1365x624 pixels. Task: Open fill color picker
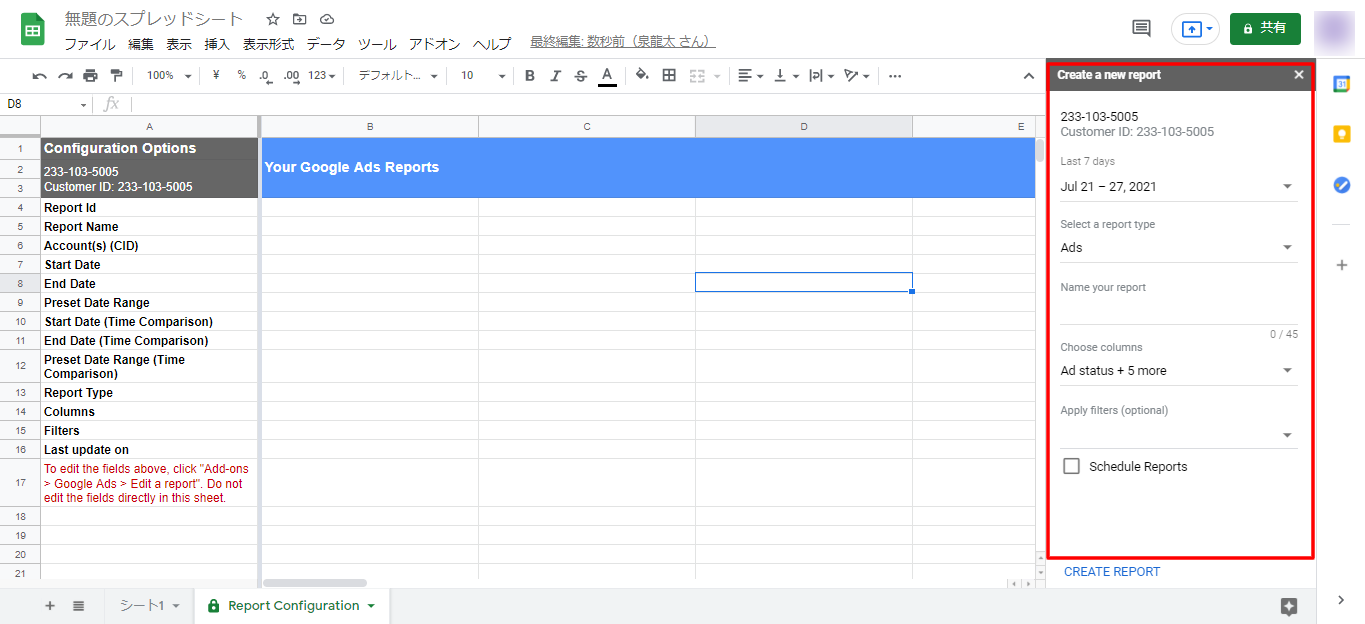tap(642, 75)
